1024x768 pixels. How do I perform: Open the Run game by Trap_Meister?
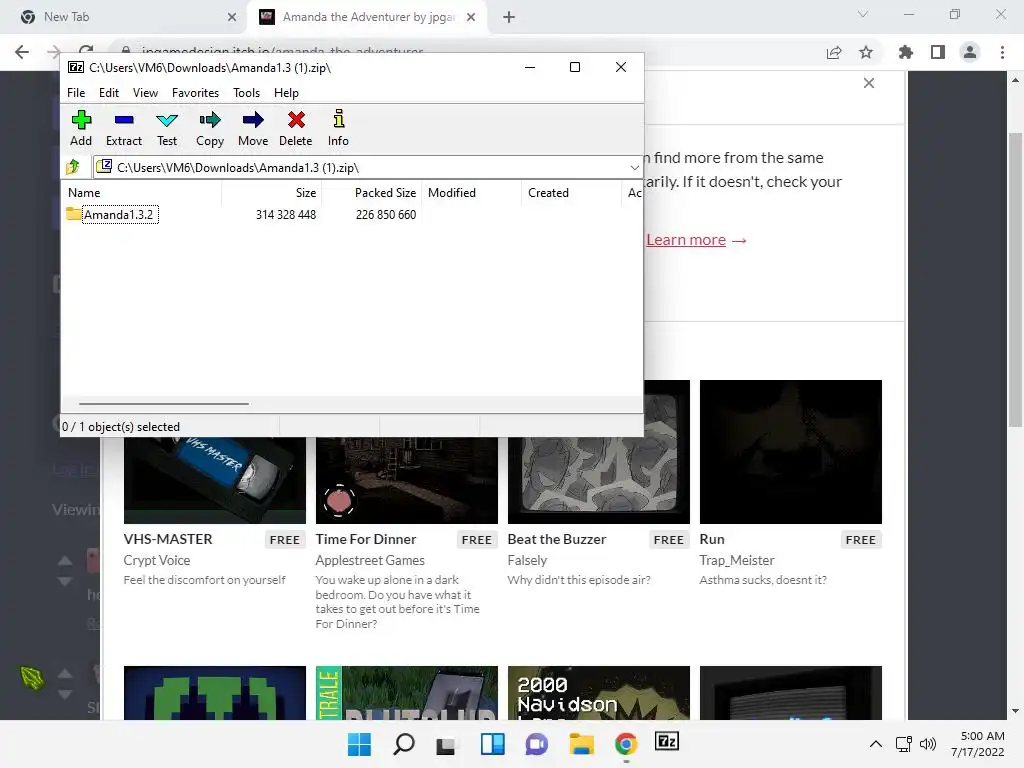click(712, 539)
